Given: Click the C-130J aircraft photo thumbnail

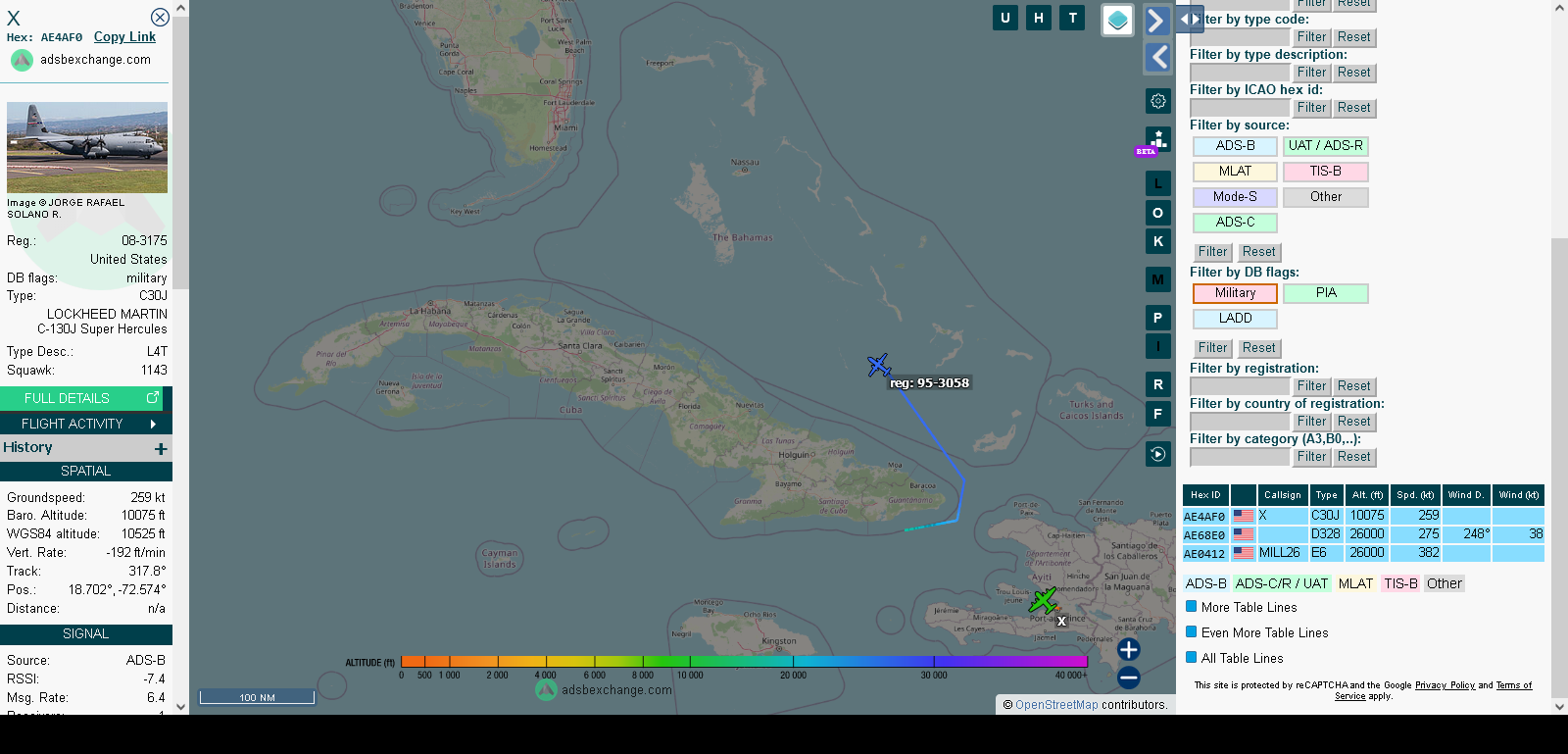Looking at the screenshot, I should (x=87, y=147).
